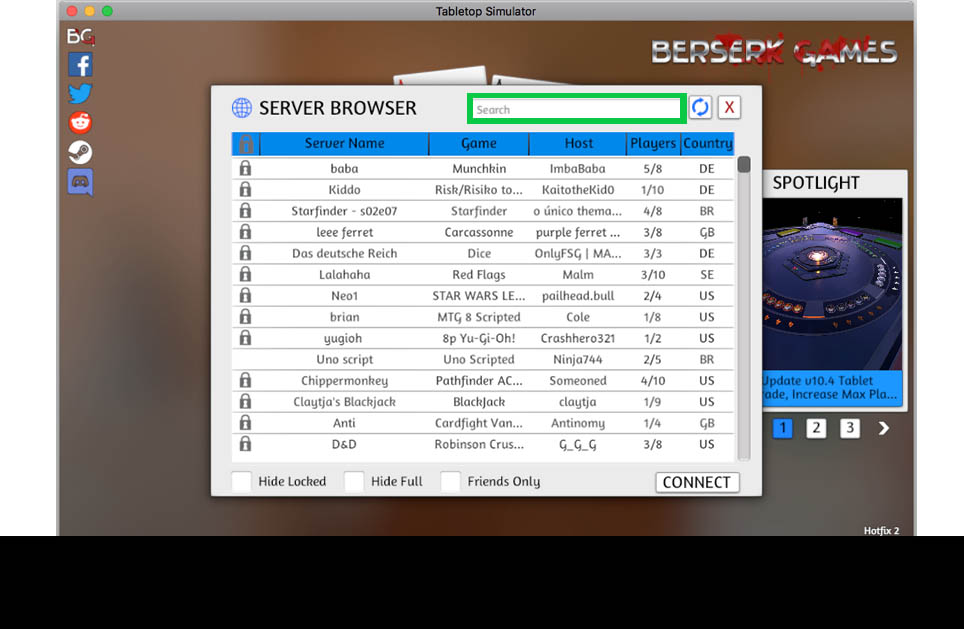Click the lock icon on Anti row
This screenshot has height=629, width=964.
click(245, 422)
